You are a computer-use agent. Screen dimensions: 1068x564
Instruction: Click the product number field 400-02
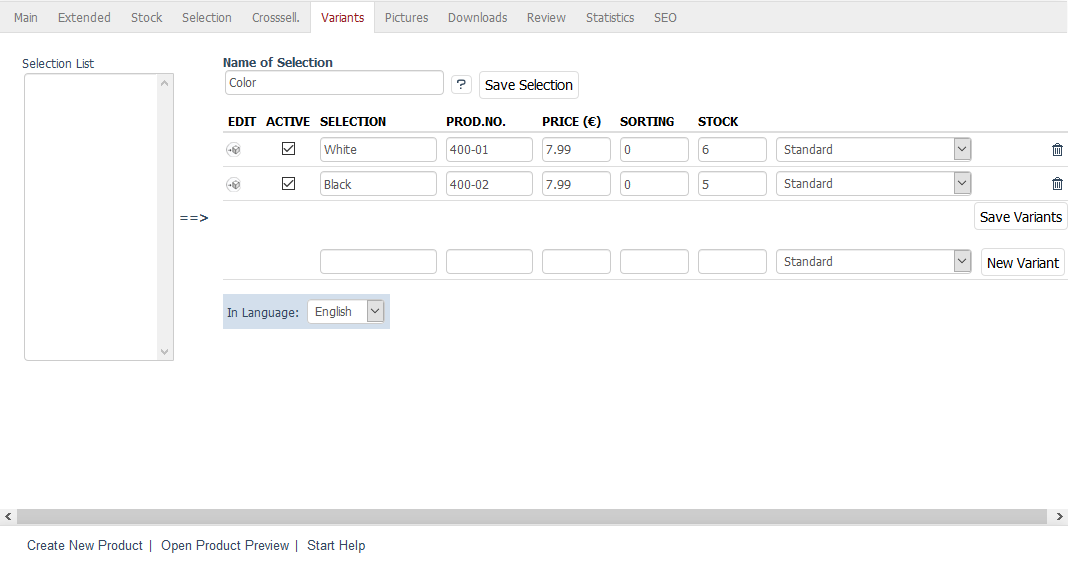(x=489, y=184)
